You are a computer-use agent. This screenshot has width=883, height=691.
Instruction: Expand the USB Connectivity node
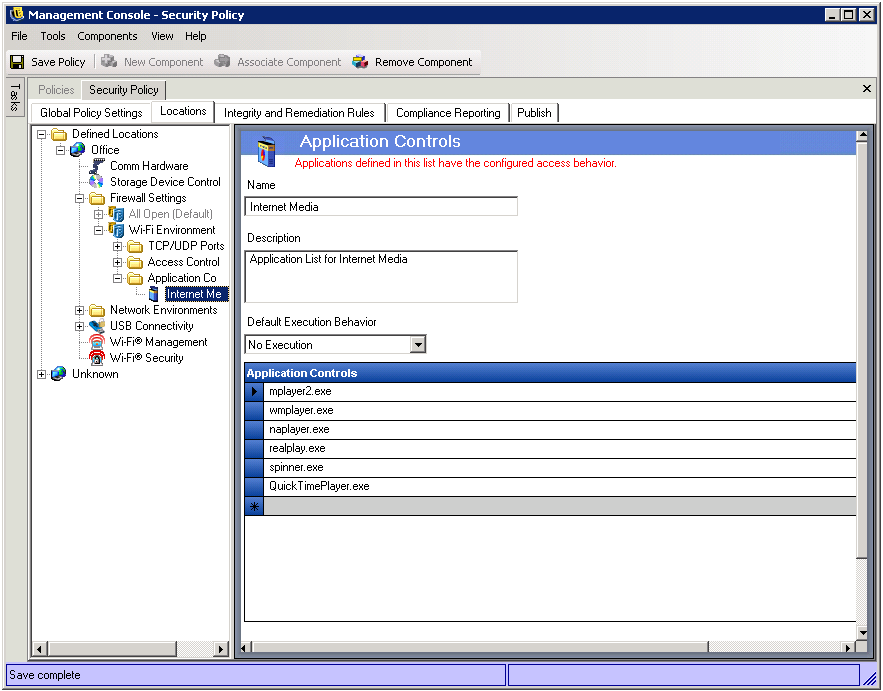(x=79, y=326)
